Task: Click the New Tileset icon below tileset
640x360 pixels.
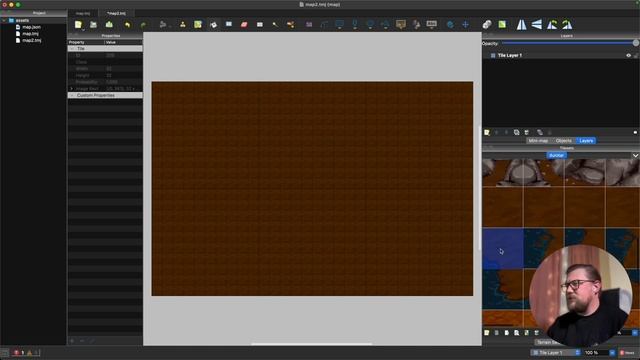Action: (x=487, y=333)
